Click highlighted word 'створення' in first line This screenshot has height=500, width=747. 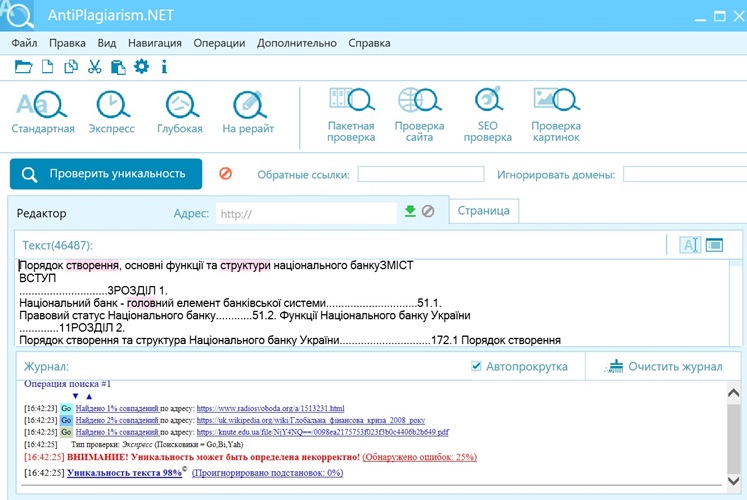pos(92,265)
